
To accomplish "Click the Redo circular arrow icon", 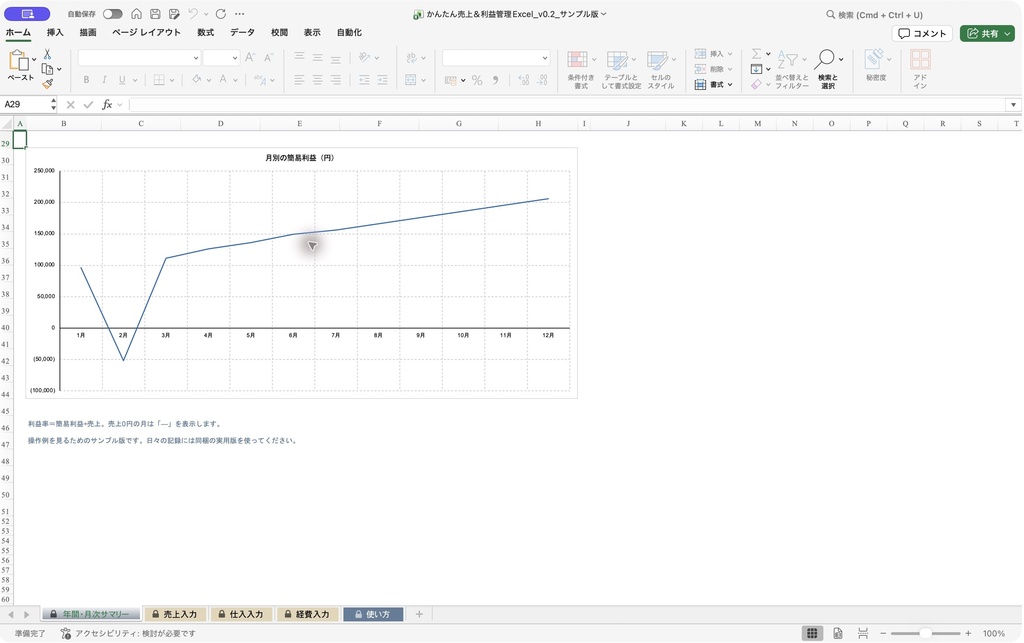I will coord(221,14).
